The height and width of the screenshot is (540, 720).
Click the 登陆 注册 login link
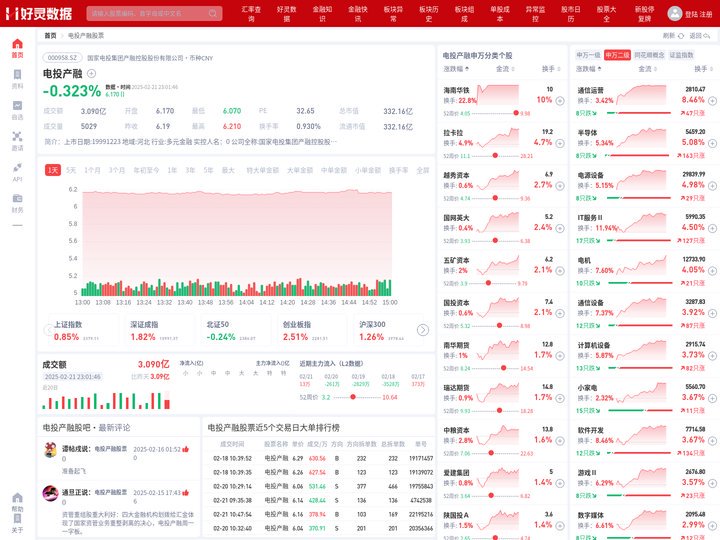[698, 14]
